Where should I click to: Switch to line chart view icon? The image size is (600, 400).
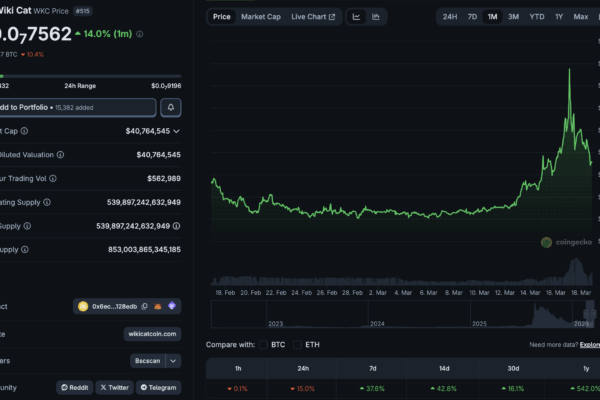tap(357, 17)
